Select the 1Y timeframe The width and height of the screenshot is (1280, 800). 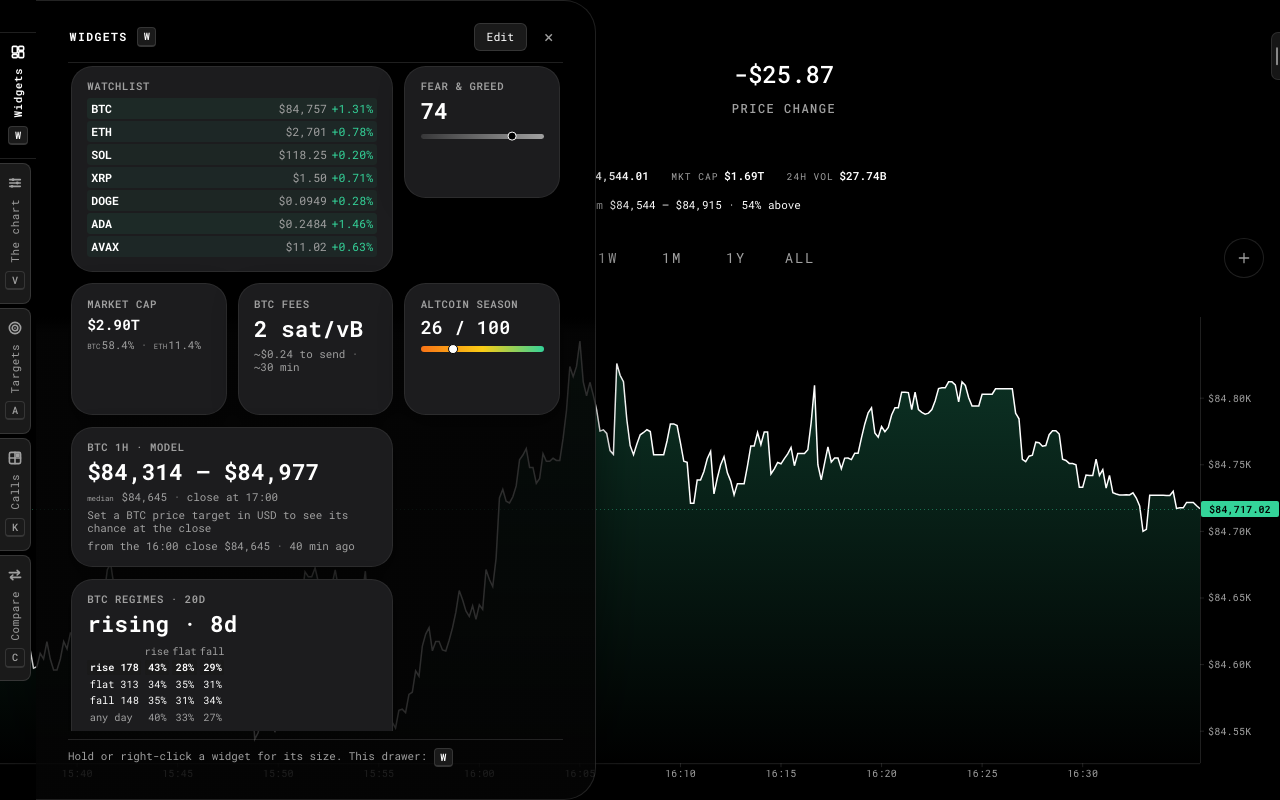736,258
